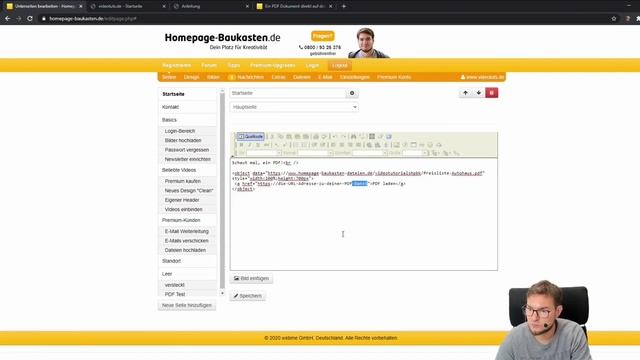Click the Speichern save button

[248, 296]
